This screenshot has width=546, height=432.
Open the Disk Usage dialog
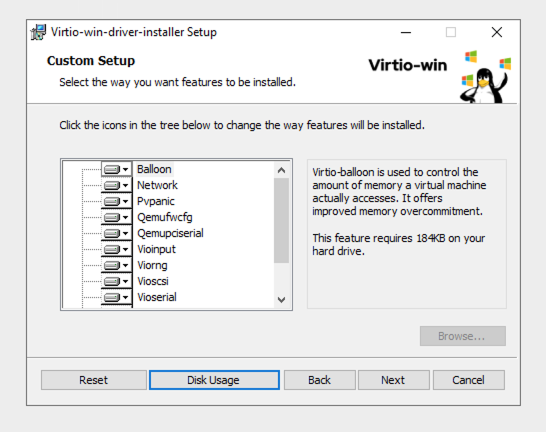pos(214,380)
